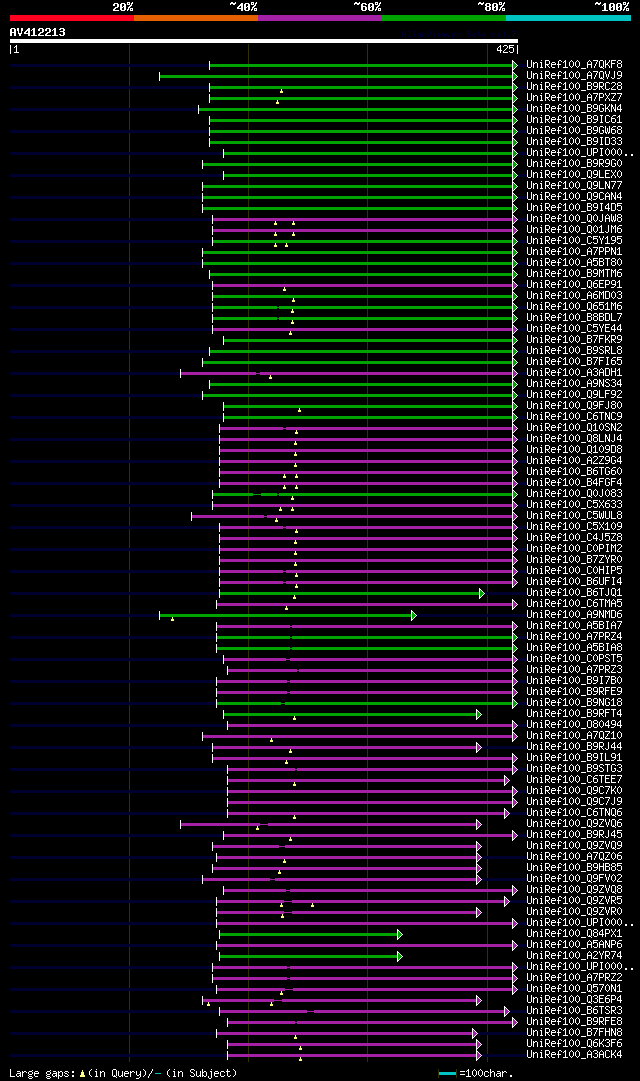Screen dimensions: 640x1081
Task: Click the purple alignment bar for UniRef100_Q9ZVQ6
Action: click(331, 824)
